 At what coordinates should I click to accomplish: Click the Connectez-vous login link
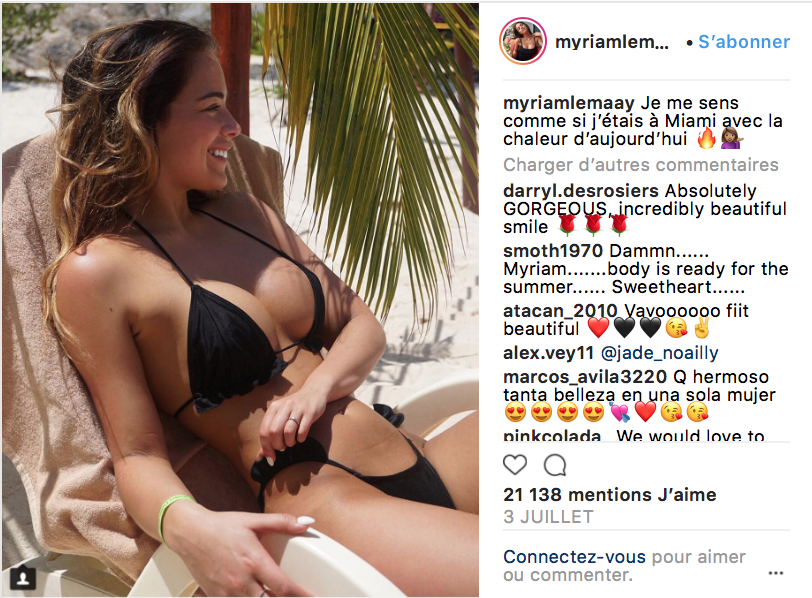[x=574, y=557]
